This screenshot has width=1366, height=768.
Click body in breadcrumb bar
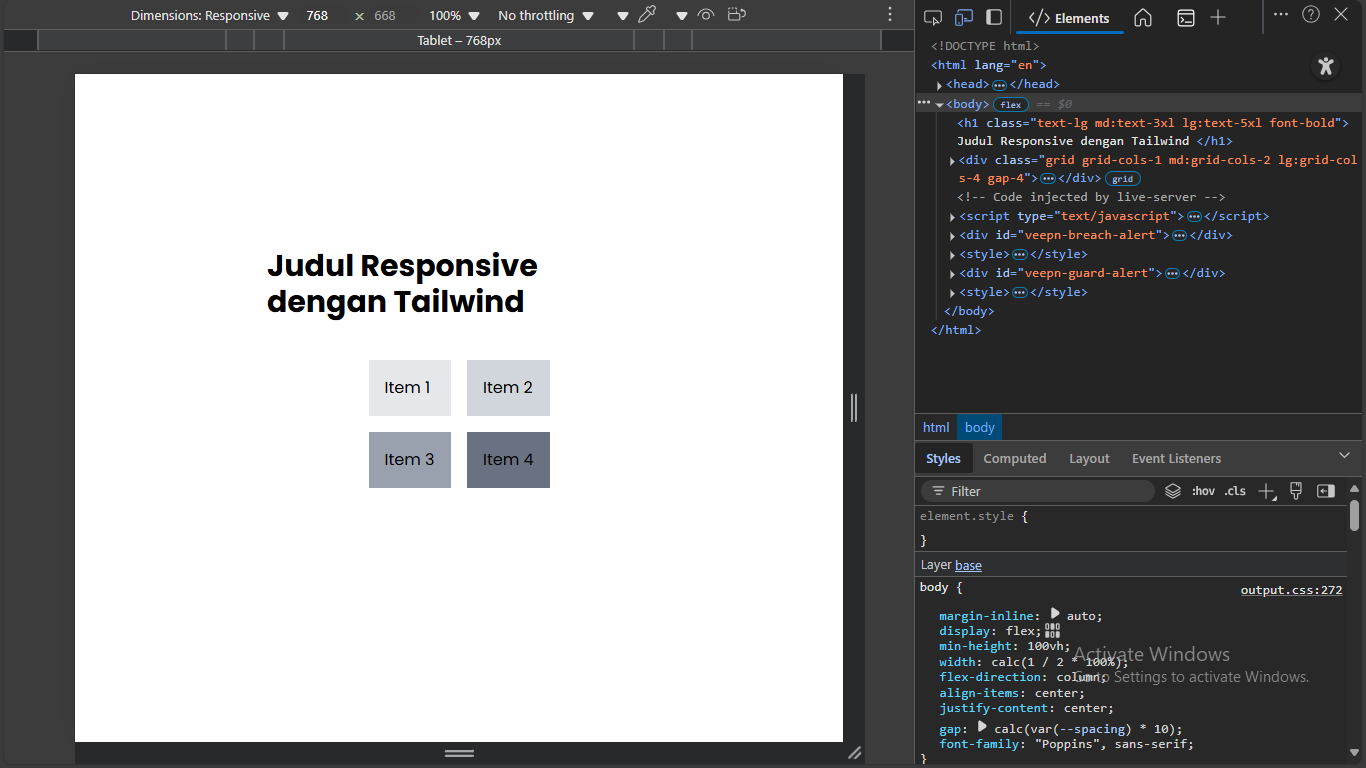tap(980, 427)
